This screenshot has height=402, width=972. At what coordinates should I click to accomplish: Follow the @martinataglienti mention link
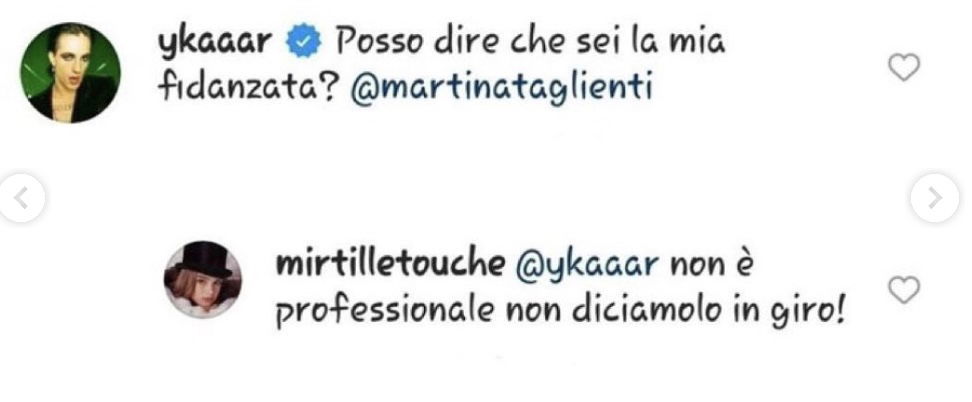[501, 89]
